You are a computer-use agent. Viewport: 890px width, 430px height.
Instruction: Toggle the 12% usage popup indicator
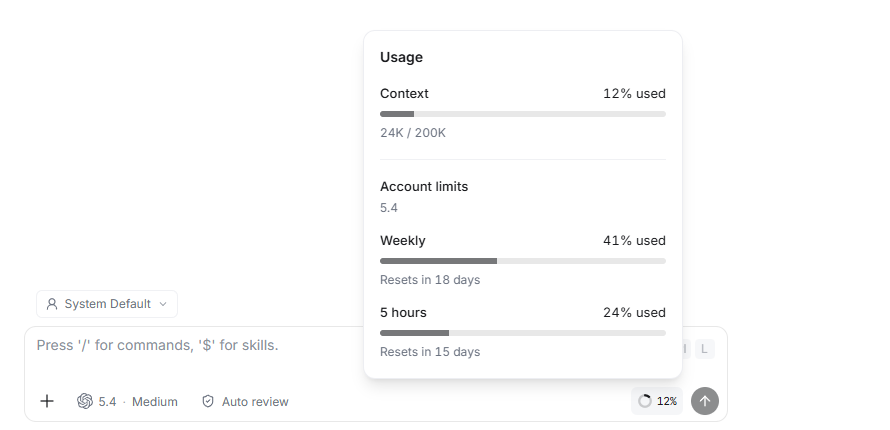(657, 401)
